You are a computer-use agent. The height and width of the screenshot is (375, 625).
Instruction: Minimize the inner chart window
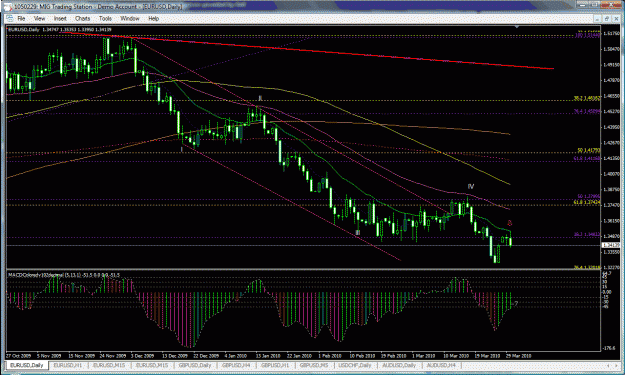click(597, 18)
